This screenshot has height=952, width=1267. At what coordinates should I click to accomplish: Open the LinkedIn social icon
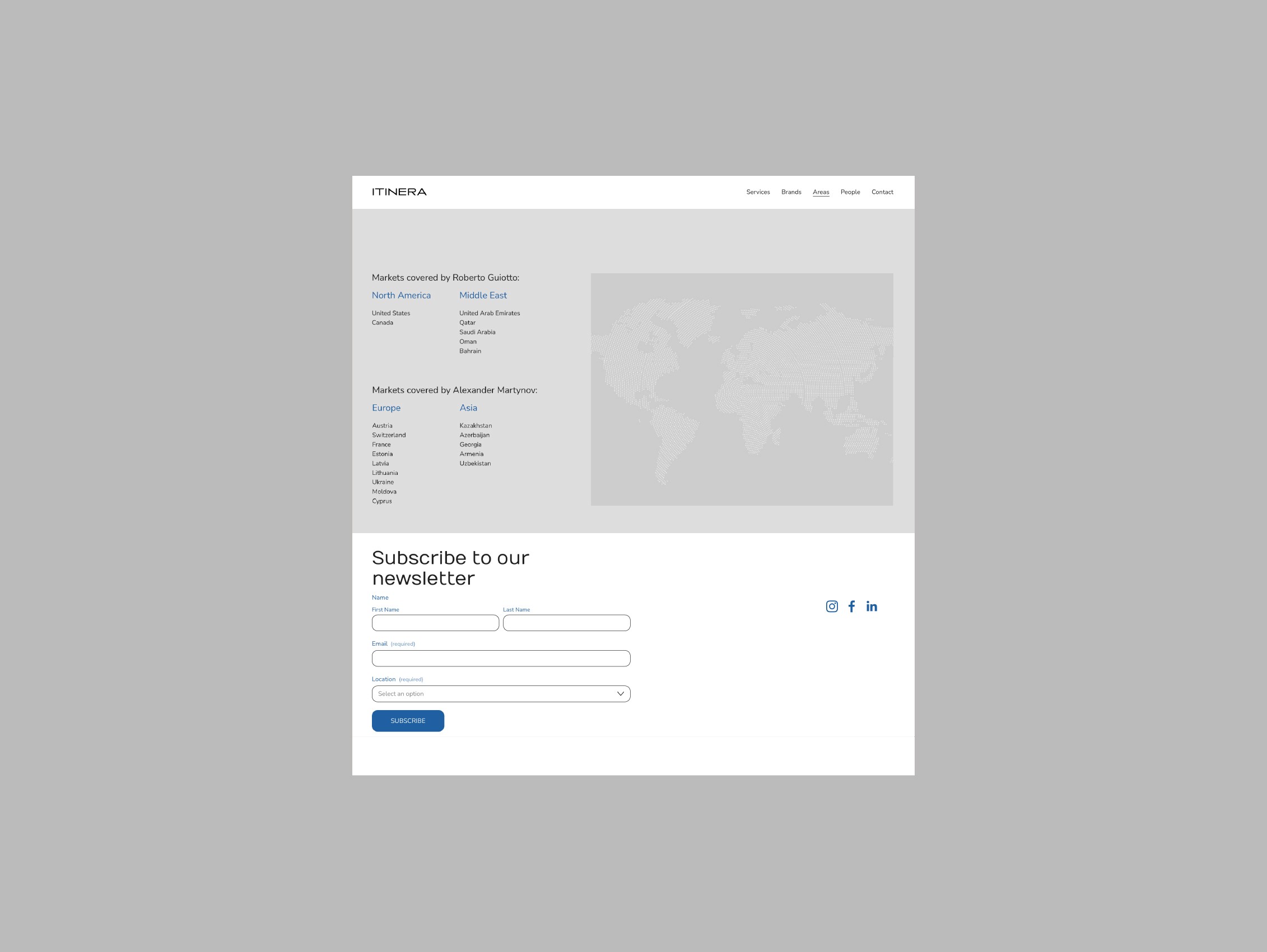pyautogui.click(x=871, y=606)
